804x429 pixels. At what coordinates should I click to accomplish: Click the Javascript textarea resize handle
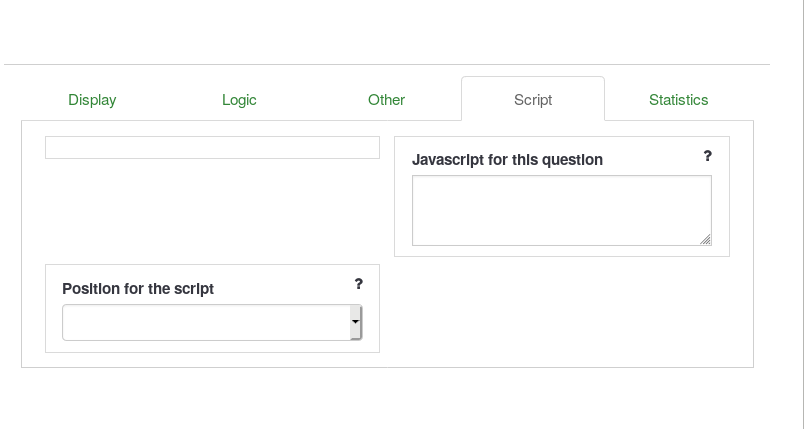point(706,240)
